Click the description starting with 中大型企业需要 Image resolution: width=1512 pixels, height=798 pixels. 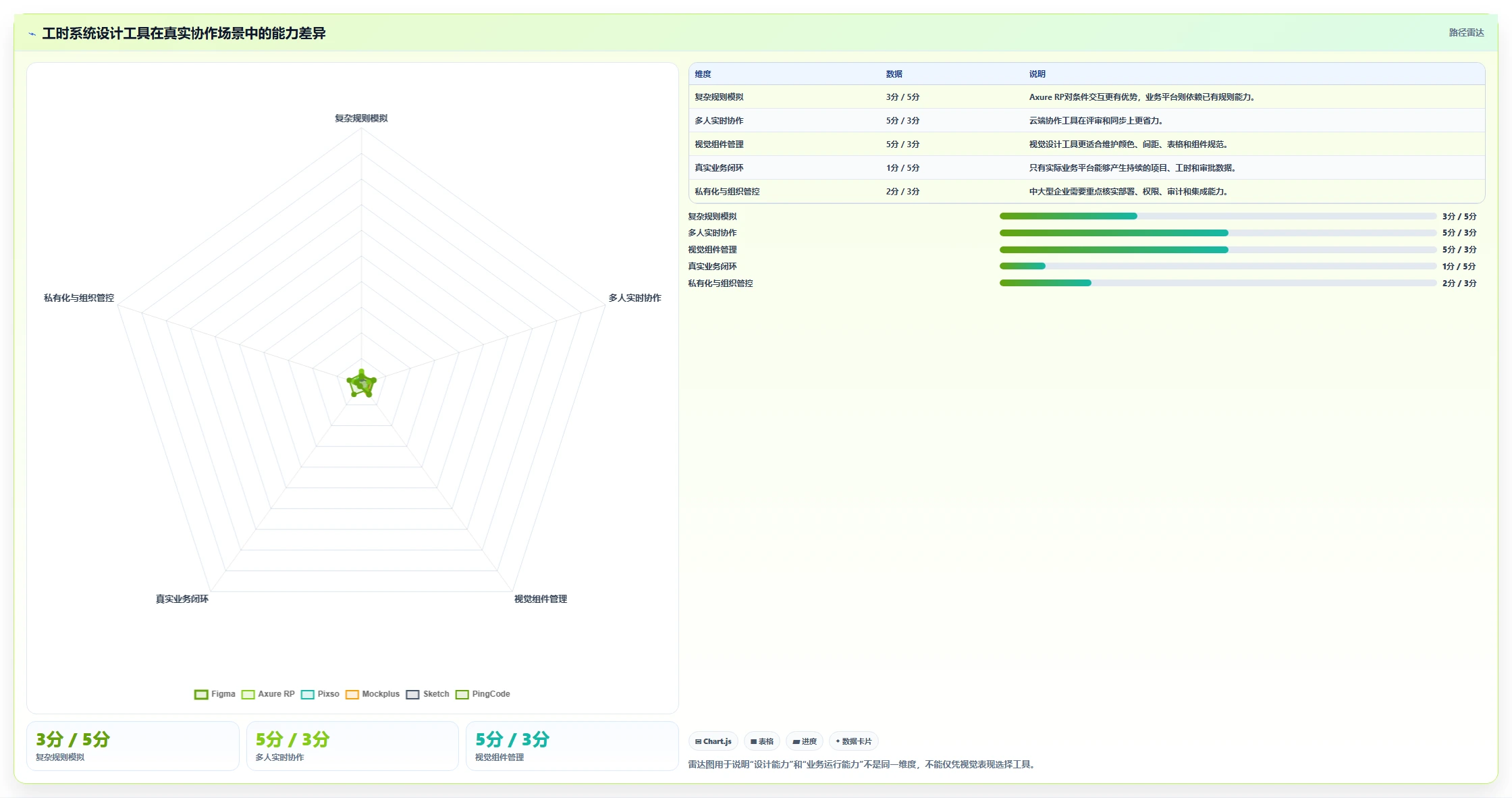point(1129,192)
